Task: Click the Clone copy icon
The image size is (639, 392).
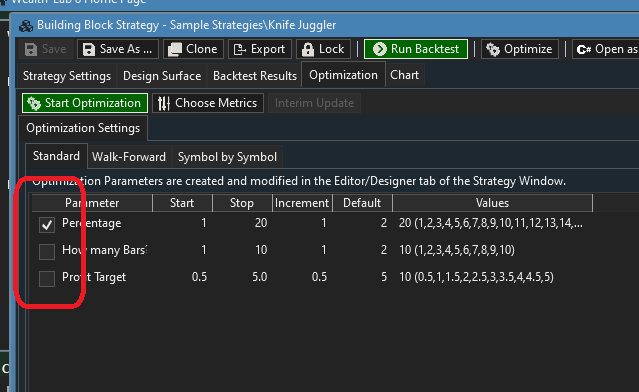Action: 175,49
